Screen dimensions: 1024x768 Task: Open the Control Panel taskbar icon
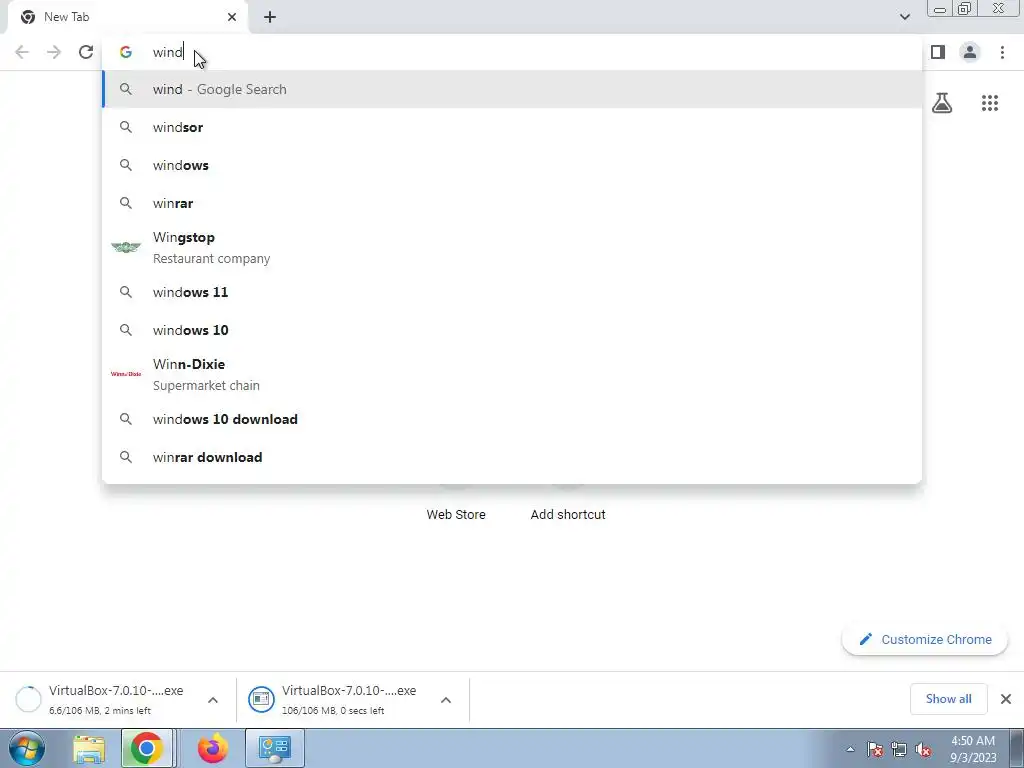[274, 748]
